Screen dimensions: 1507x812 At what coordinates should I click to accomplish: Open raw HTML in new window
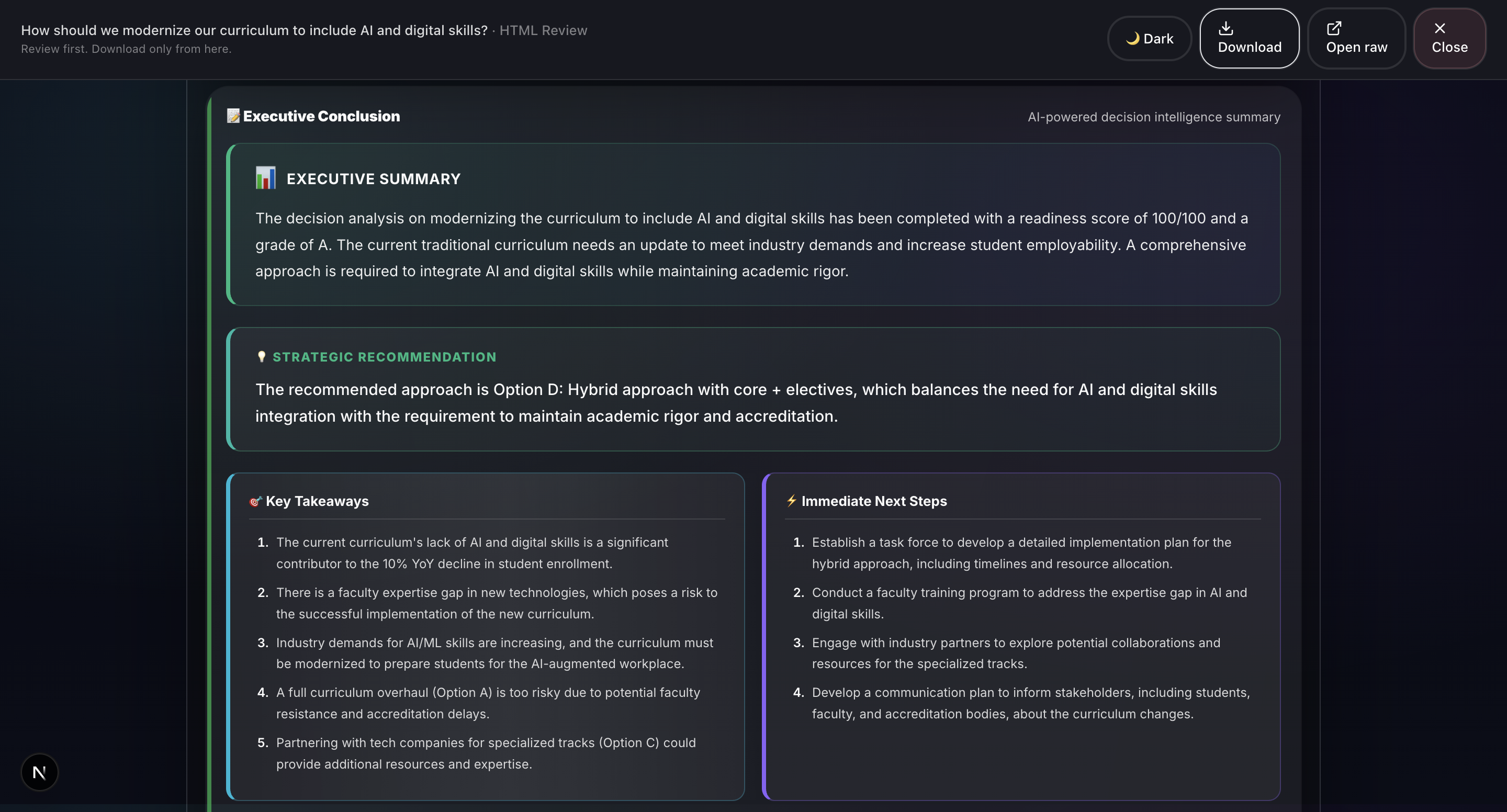pyautogui.click(x=1356, y=39)
